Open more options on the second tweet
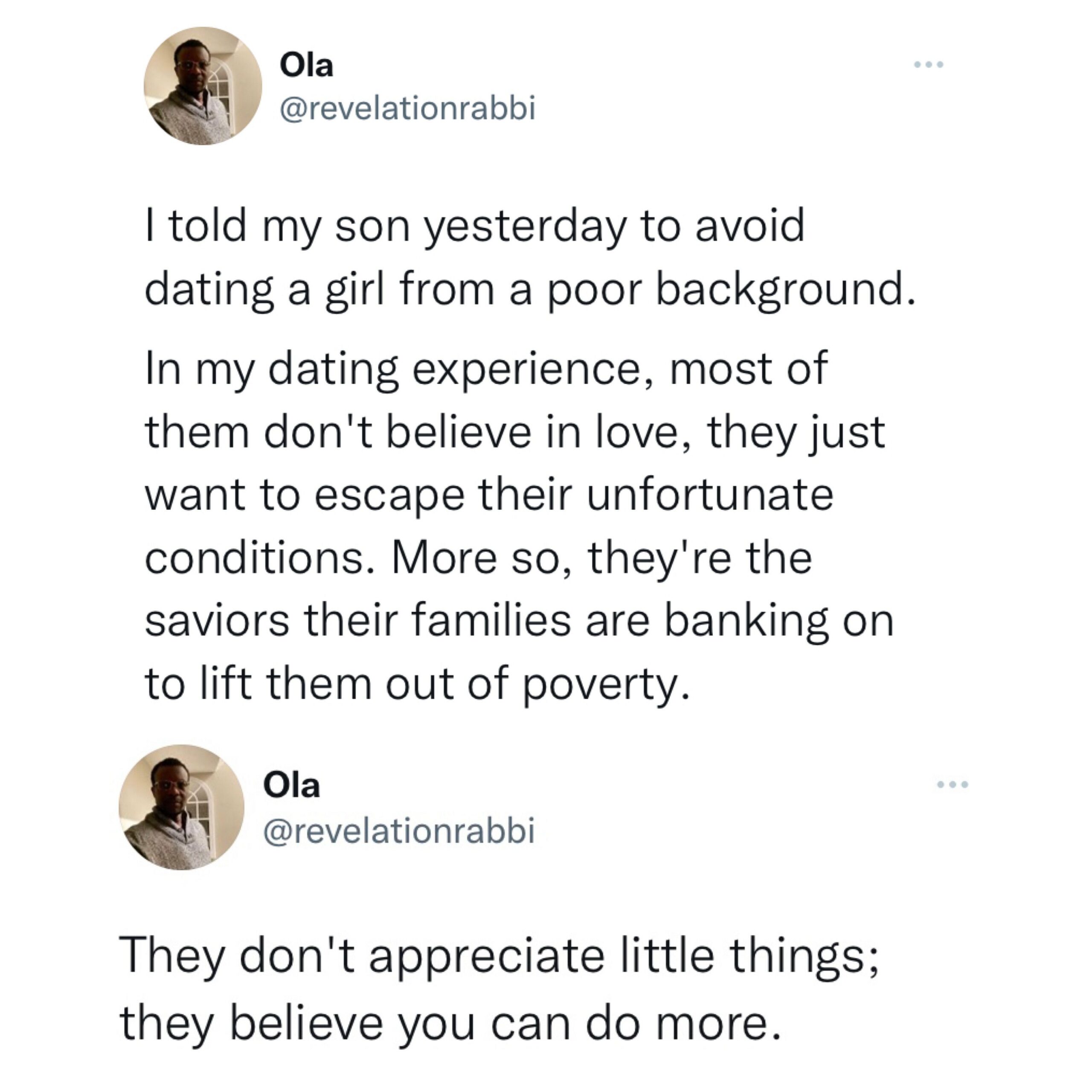This screenshot has height=1092, width=1092. coord(953,784)
